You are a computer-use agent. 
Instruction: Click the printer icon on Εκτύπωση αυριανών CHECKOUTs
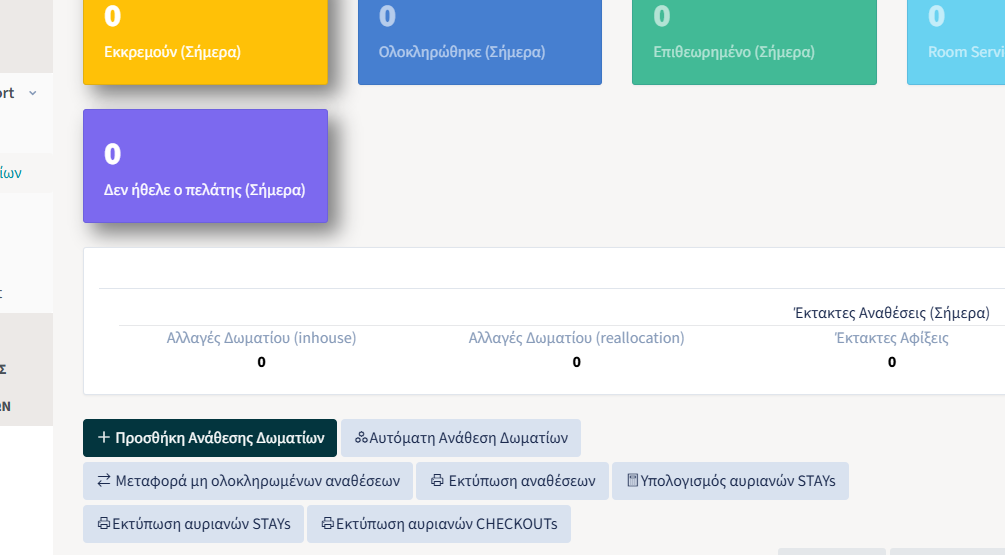click(328, 524)
